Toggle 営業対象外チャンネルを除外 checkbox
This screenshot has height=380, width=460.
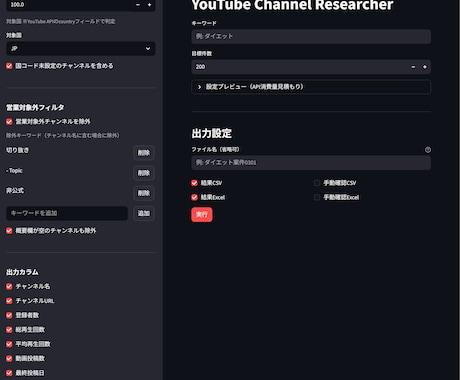point(9,122)
